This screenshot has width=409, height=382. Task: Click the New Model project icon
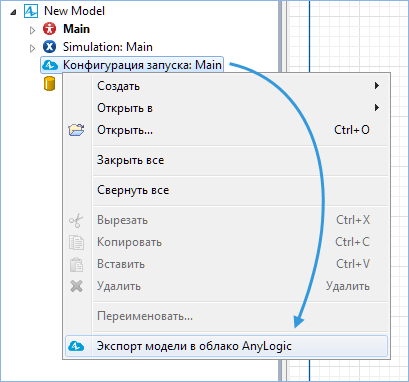point(31,11)
